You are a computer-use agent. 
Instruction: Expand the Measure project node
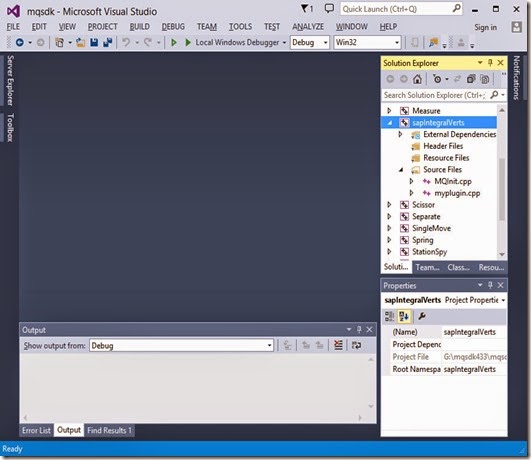pos(389,110)
